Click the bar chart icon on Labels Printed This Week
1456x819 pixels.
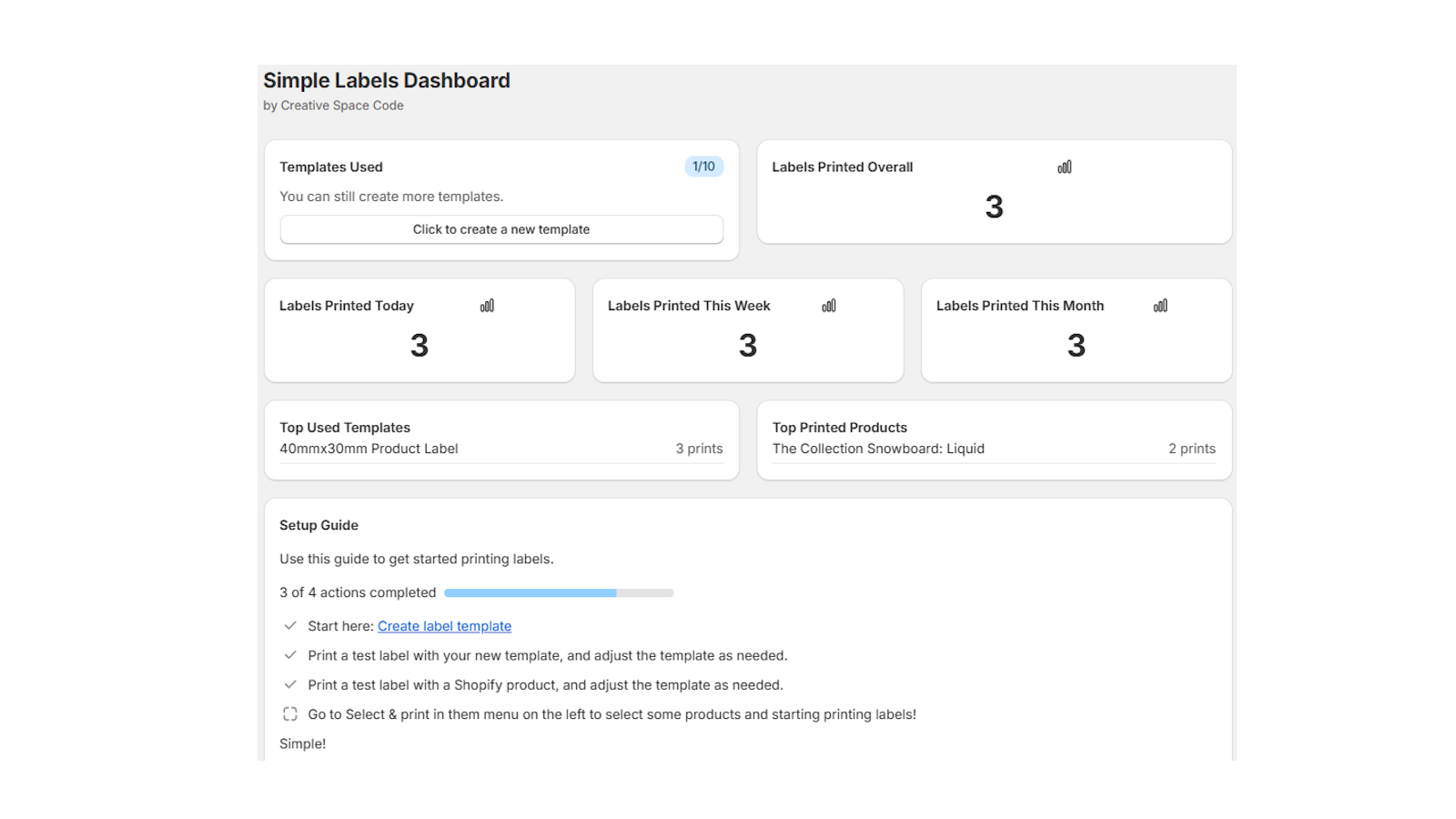(x=827, y=306)
